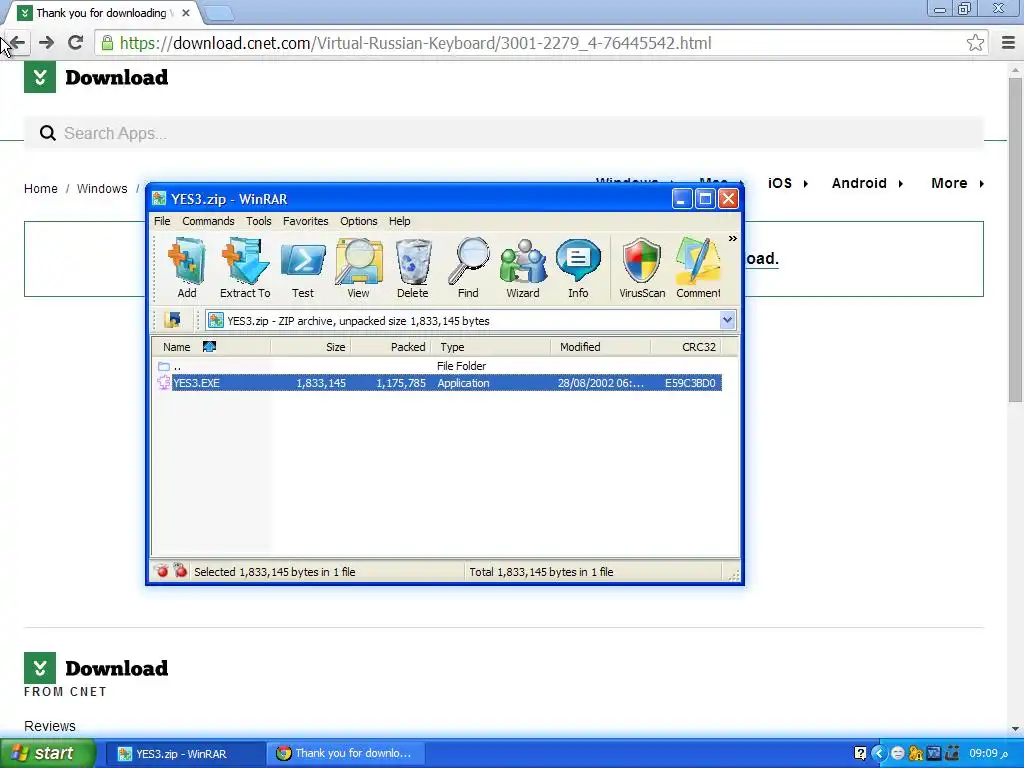This screenshot has height=768, width=1024.
Task: Select the YES3.EXE file row
Action: pyautogui.click(x=439, y=383)
